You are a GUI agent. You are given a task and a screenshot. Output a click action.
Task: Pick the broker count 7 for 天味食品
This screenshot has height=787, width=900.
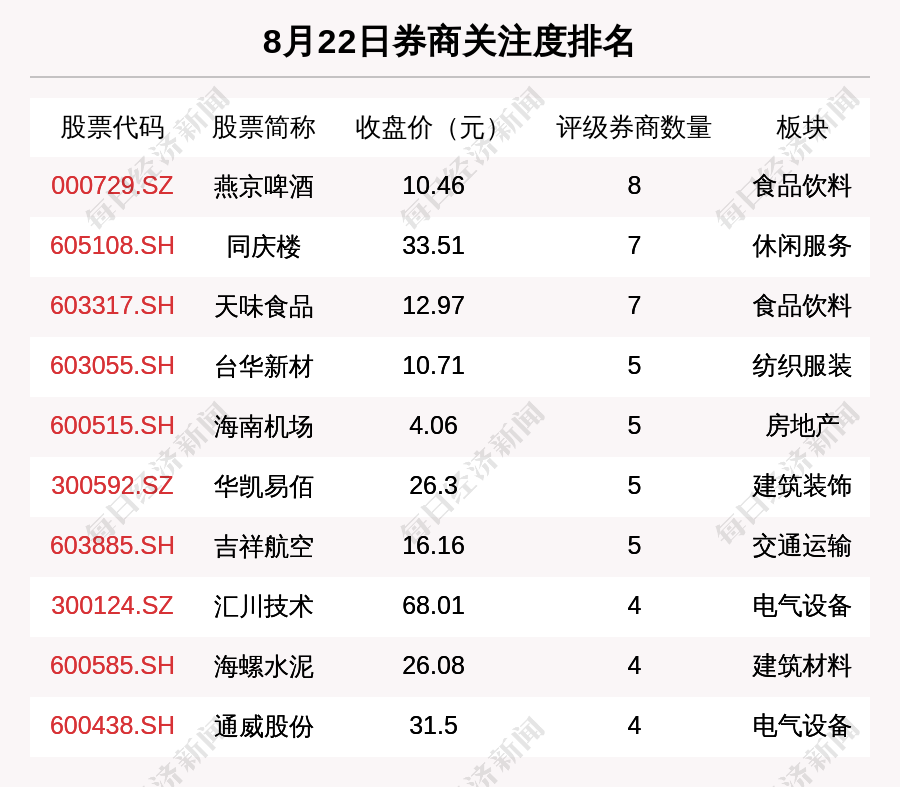[x=634, y=305]
